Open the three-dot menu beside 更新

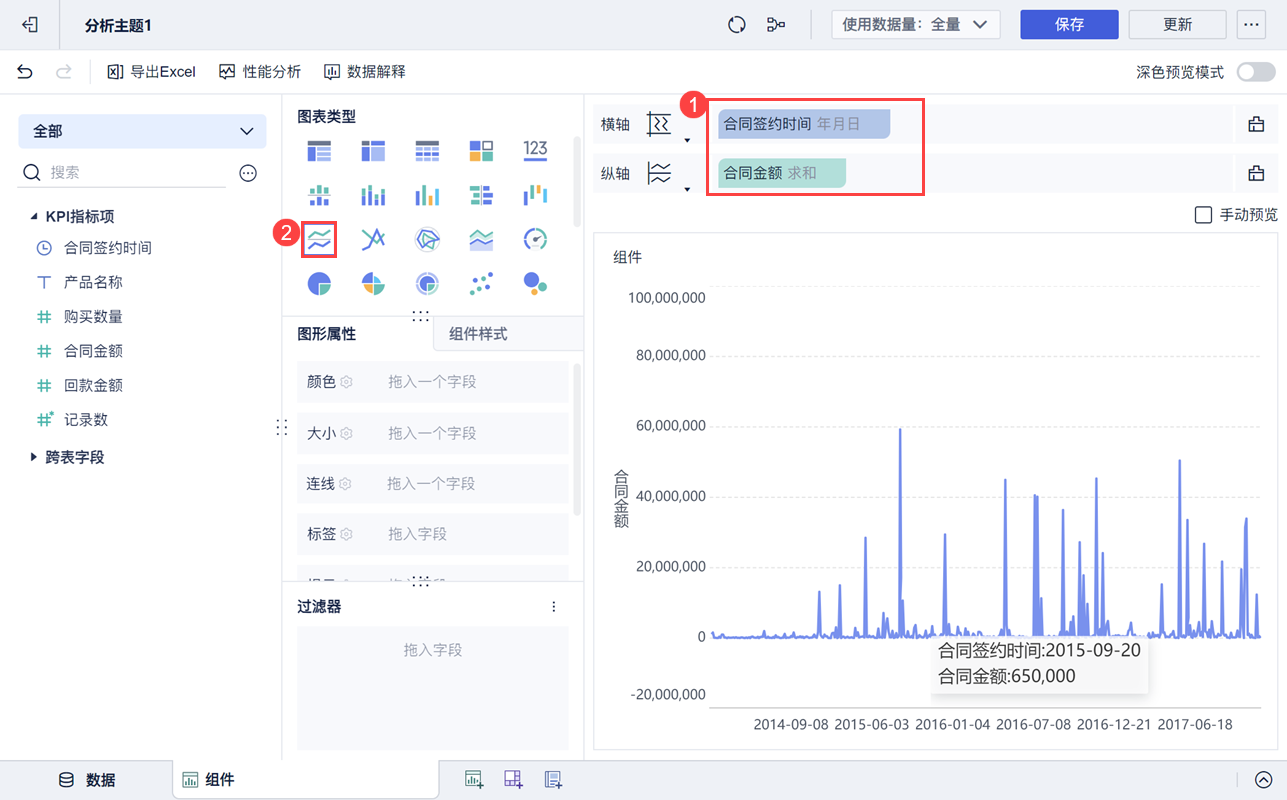coord(1251,25)
